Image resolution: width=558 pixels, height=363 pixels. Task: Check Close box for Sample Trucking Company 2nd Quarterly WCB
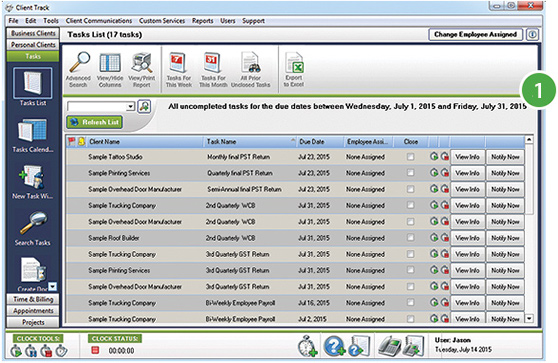(410, 205)
